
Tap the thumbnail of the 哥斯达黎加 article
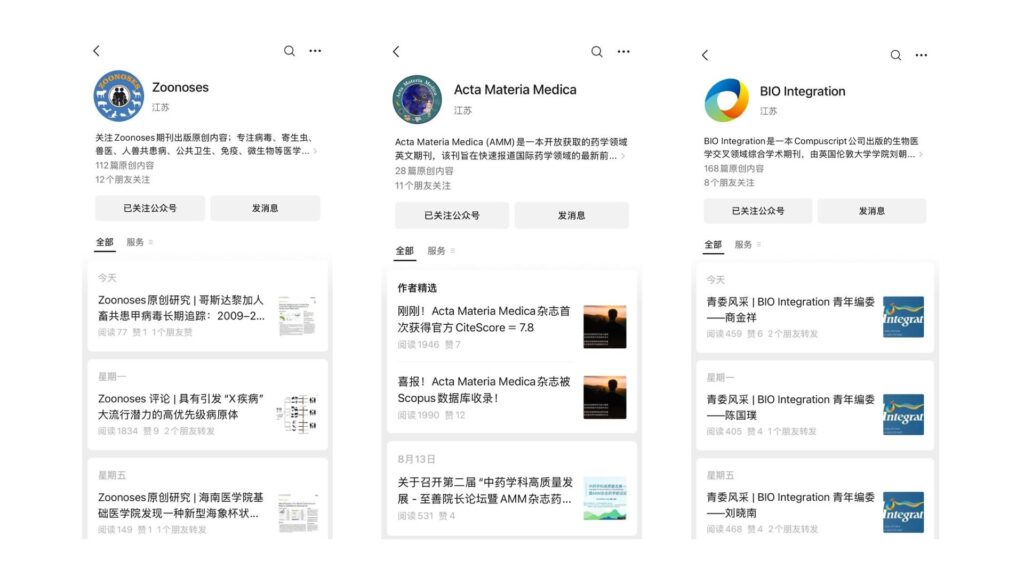pos(297,315)
